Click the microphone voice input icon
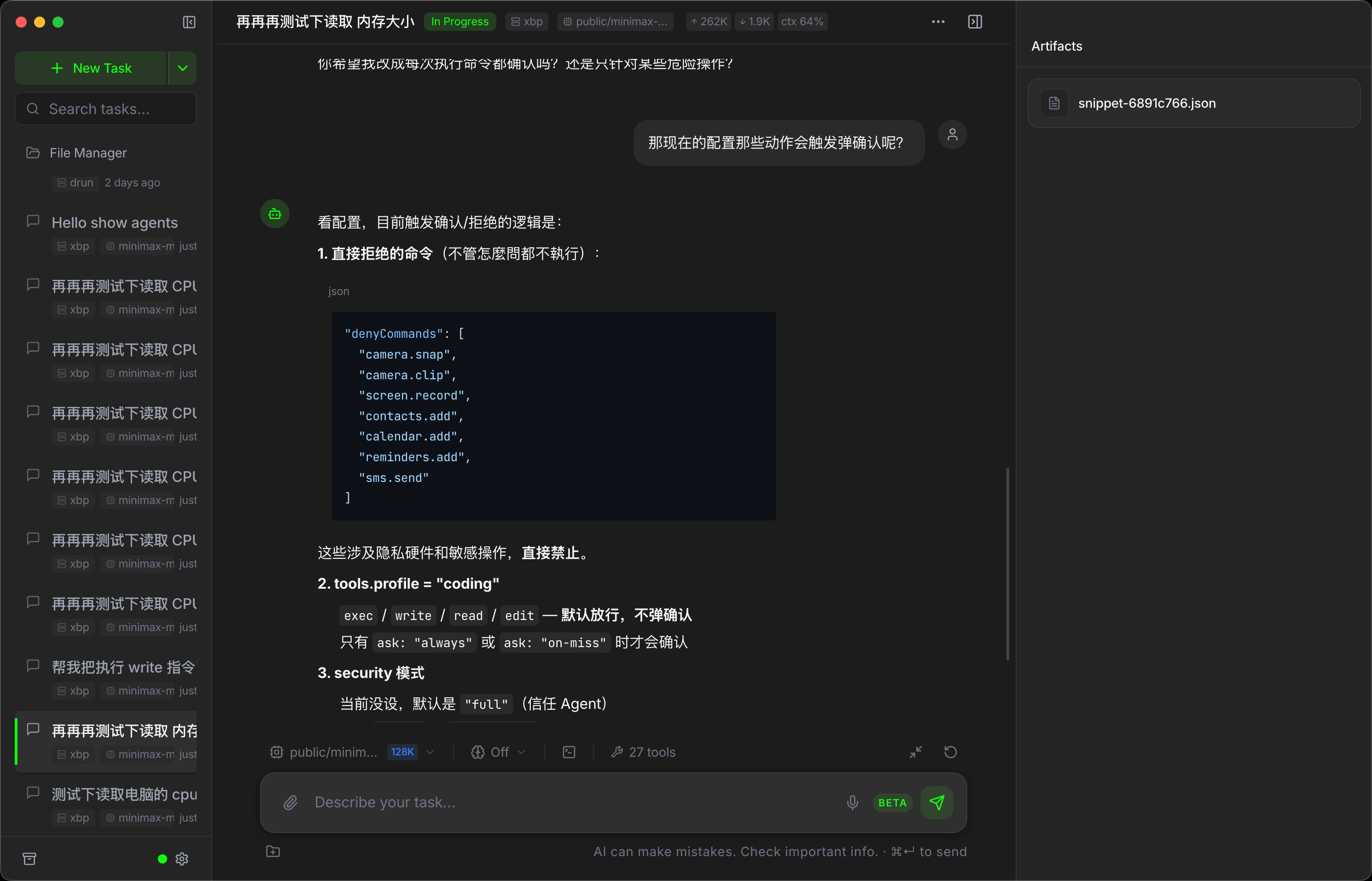 tap(852, 803)
